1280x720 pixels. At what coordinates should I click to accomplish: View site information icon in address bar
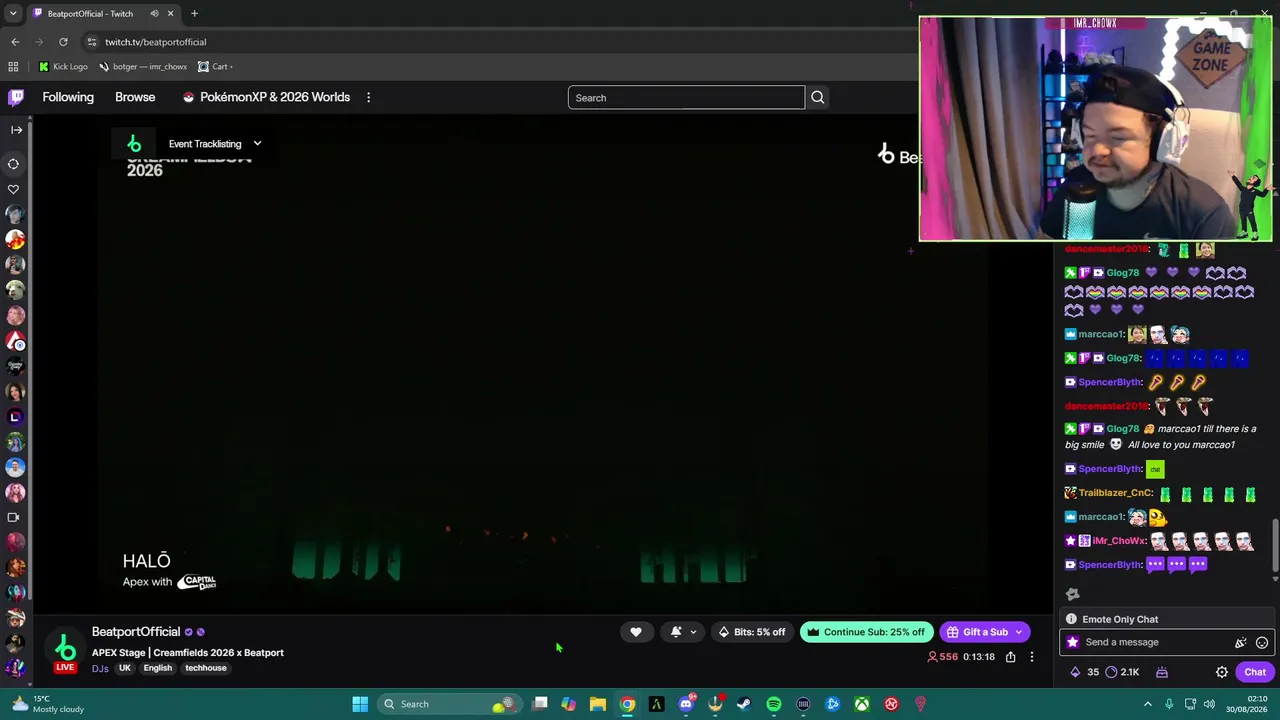coord(91,42)
